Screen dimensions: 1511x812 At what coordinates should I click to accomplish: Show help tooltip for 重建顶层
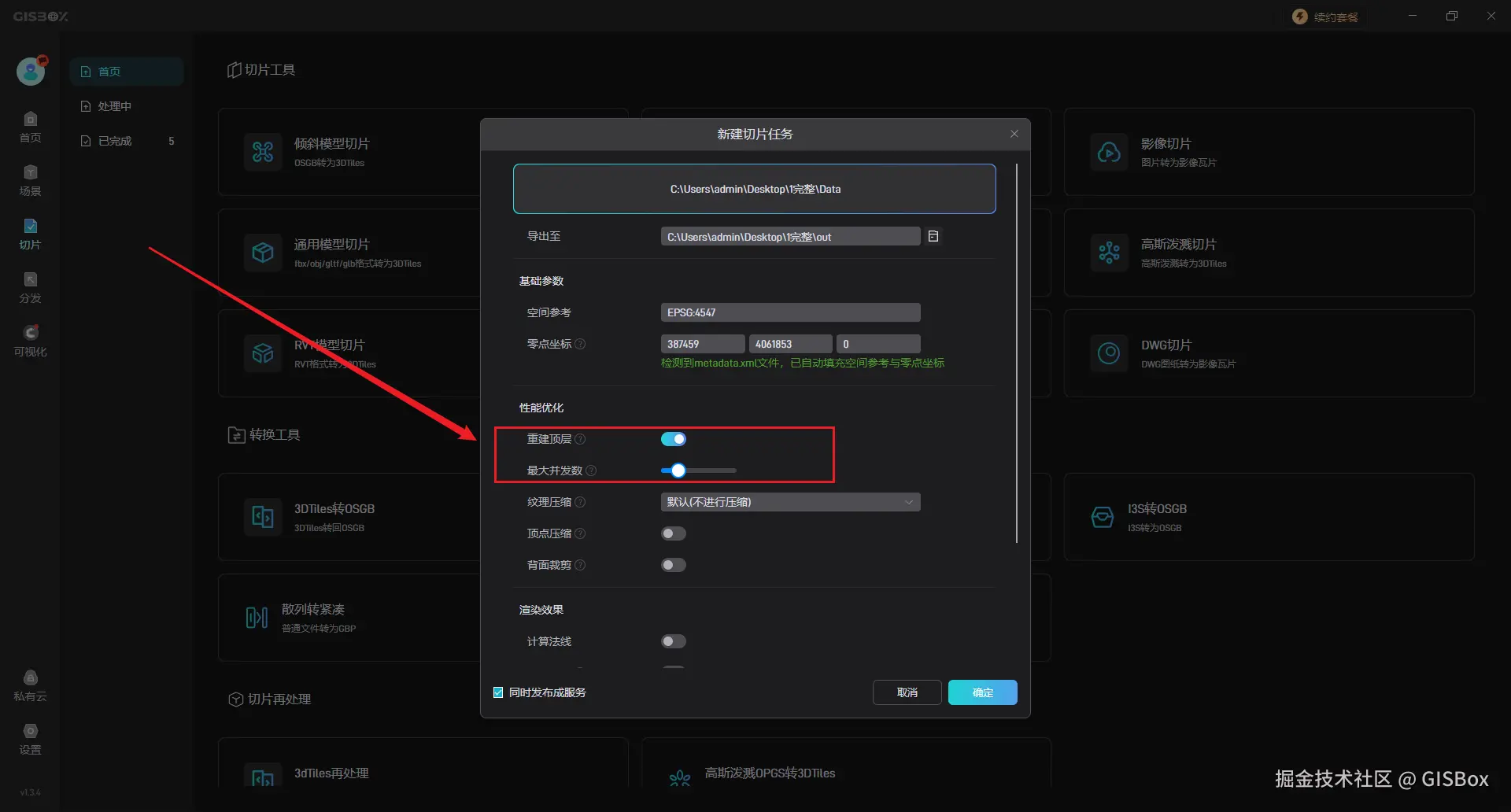tap(580, 439)
